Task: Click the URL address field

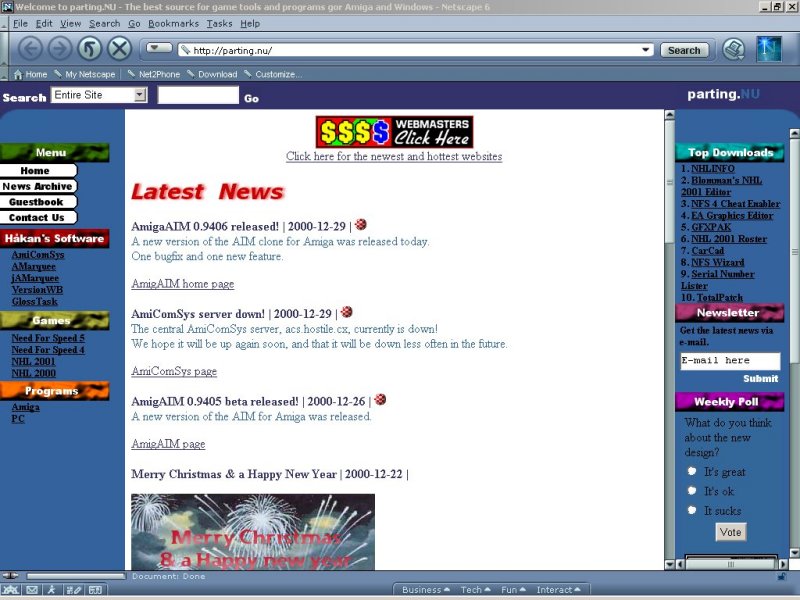Action: (x=415, y=50)
